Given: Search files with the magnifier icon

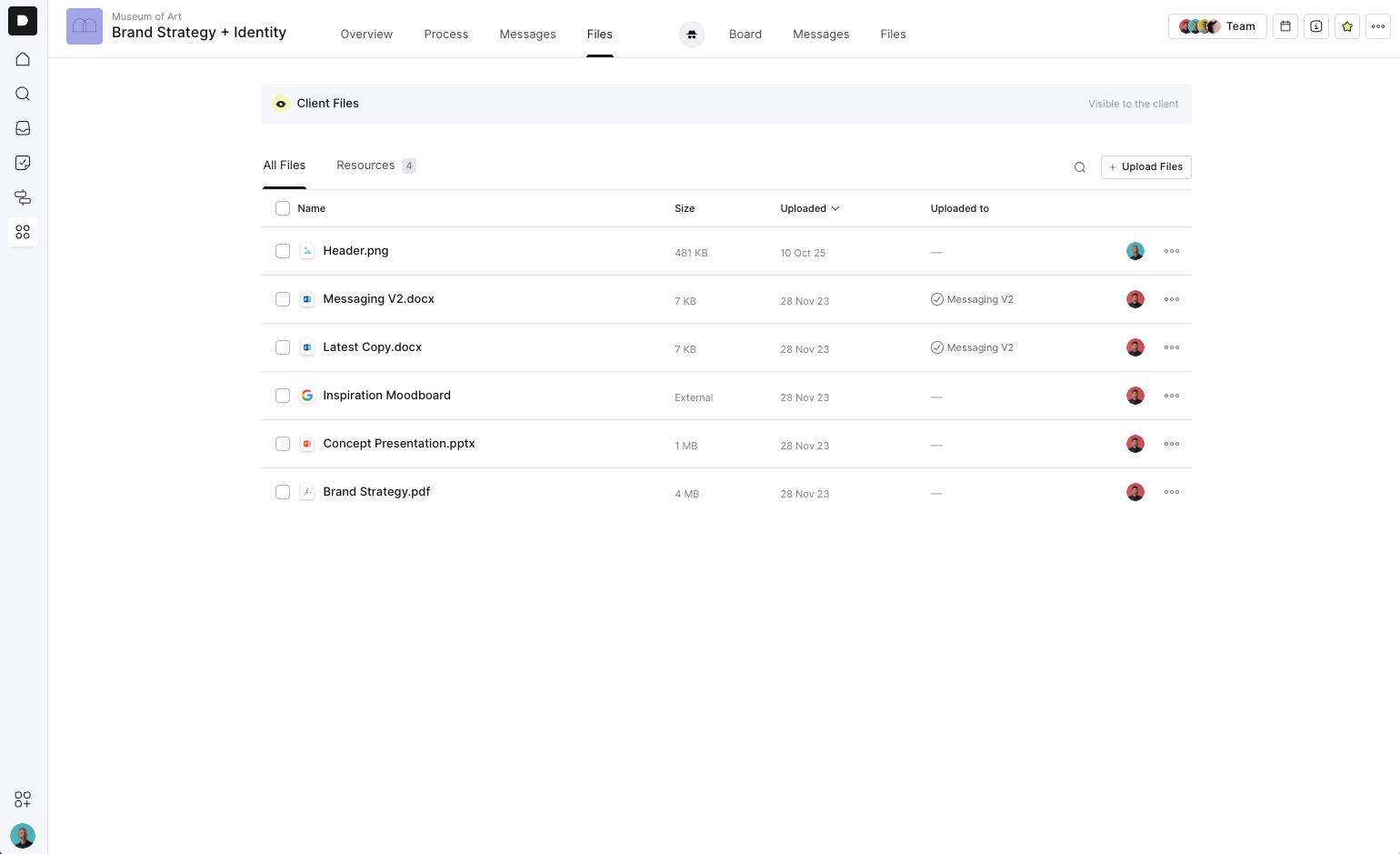Looking at the screenshot, I should (x=1080, y=167).
